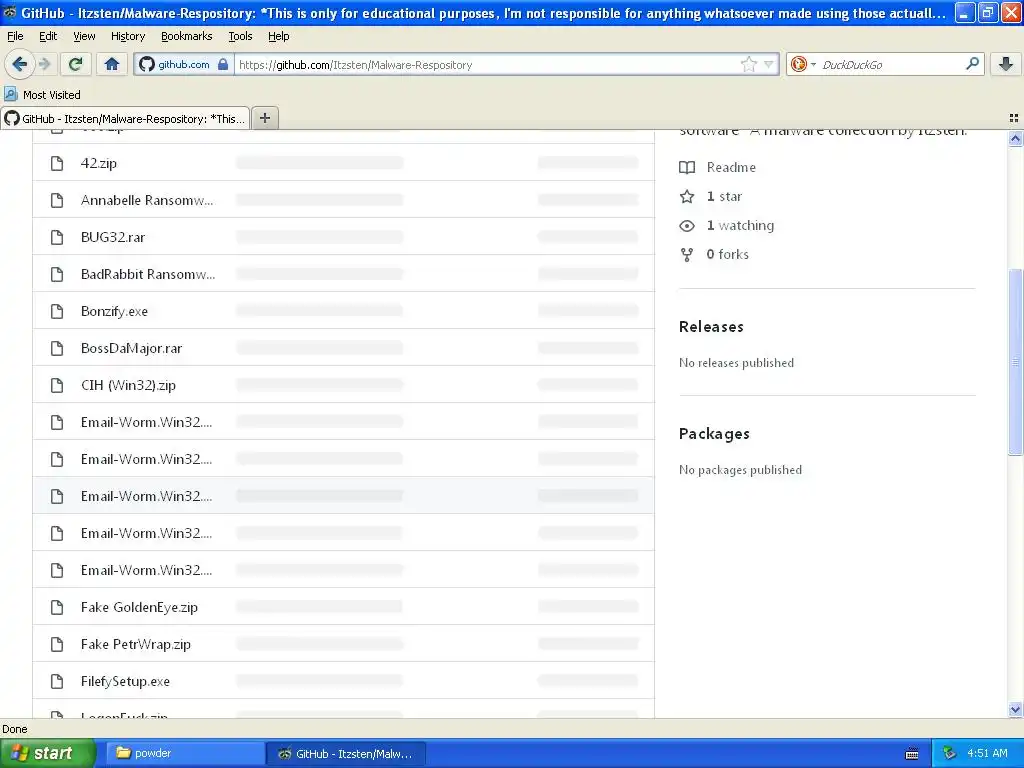Image resolution: width=1024 pixels, height=768 pixels.
Task: Click the github.com site identity icon
Action: [183, 64]
